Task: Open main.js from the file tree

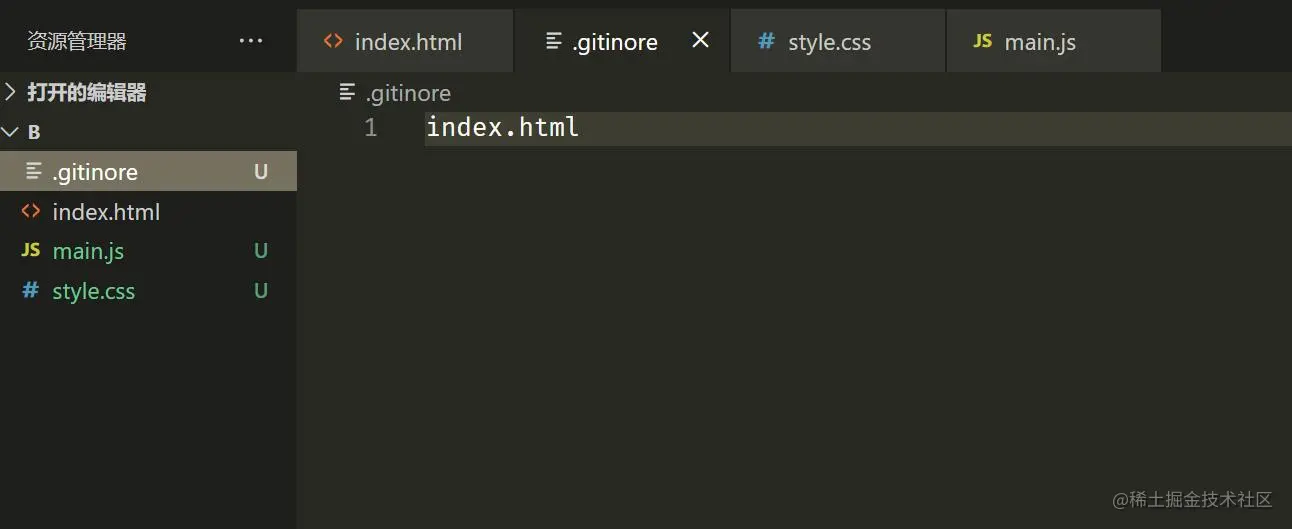Action: pos(88,251)
